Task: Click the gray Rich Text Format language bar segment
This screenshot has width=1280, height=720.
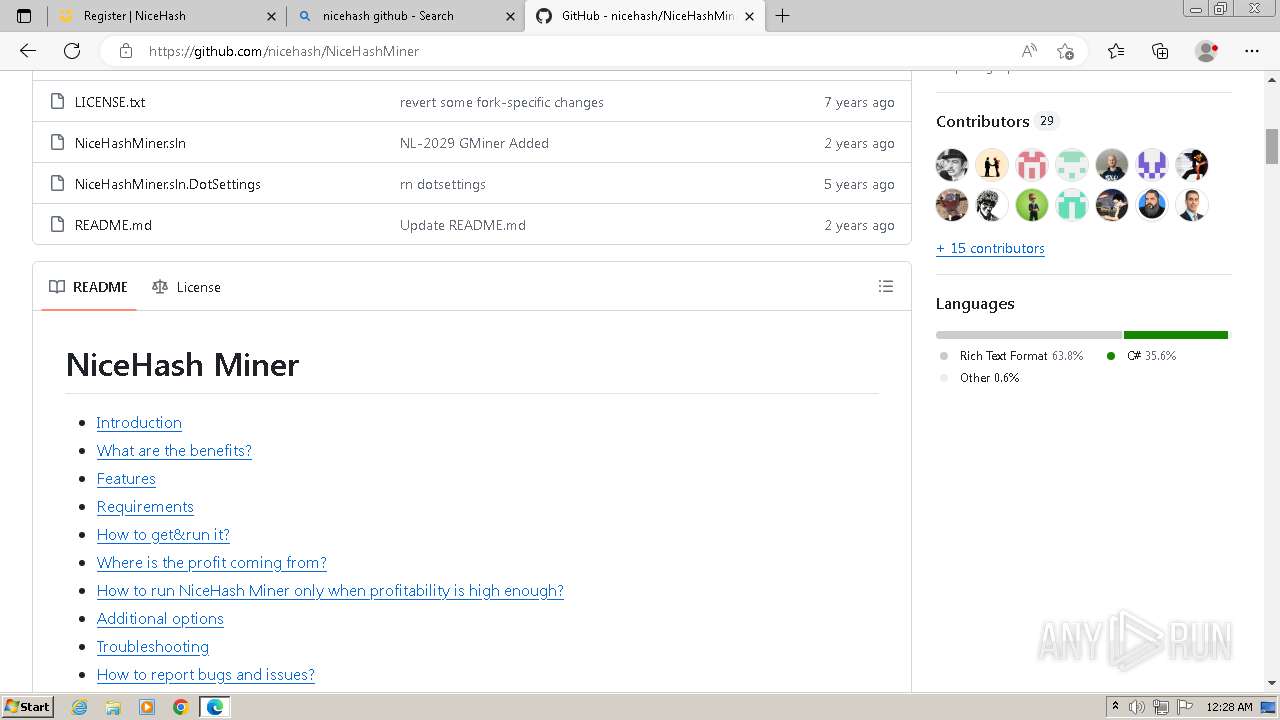Action: [1029, 335]
